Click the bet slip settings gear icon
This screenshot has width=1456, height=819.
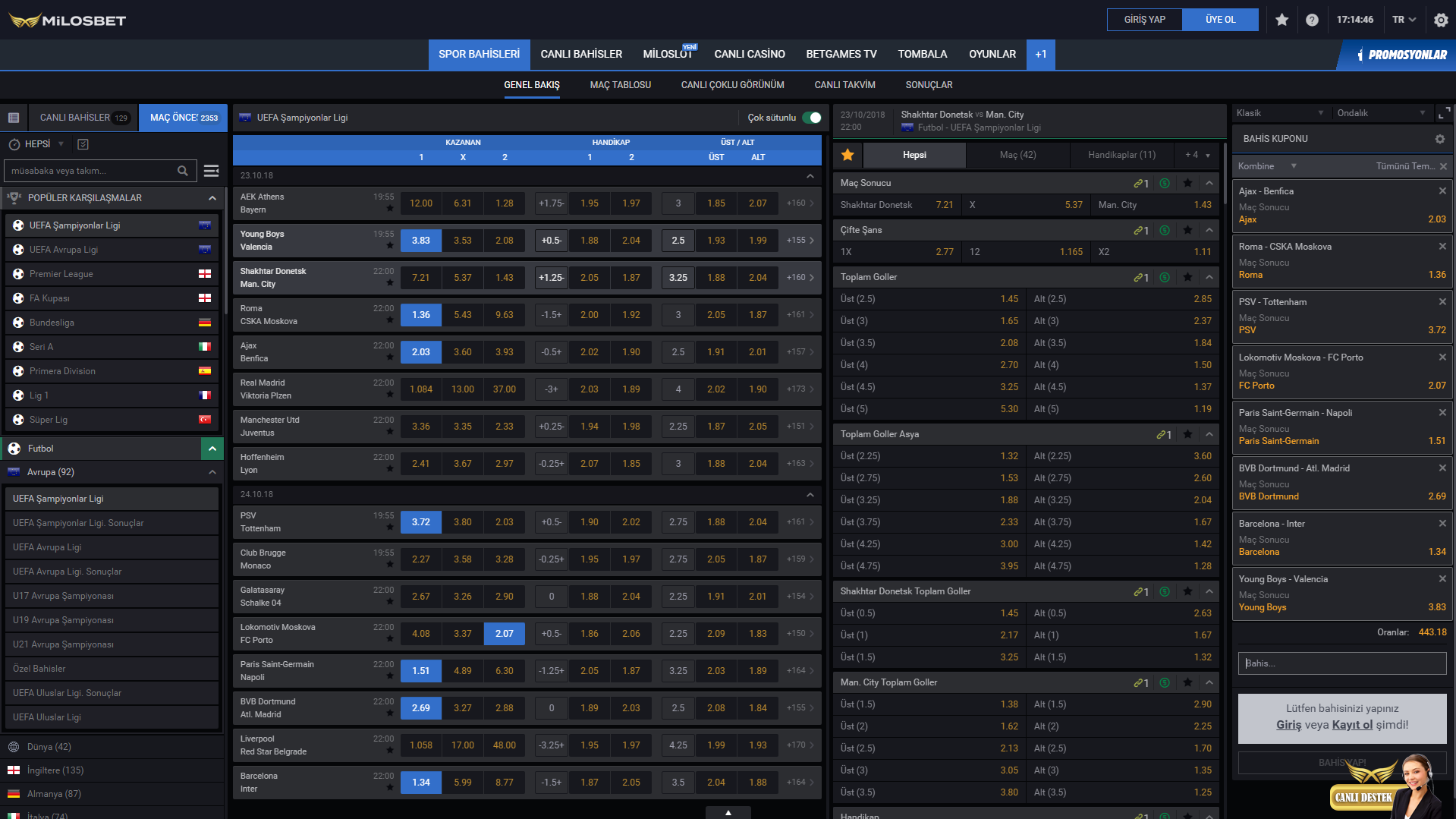[1439, 139]
